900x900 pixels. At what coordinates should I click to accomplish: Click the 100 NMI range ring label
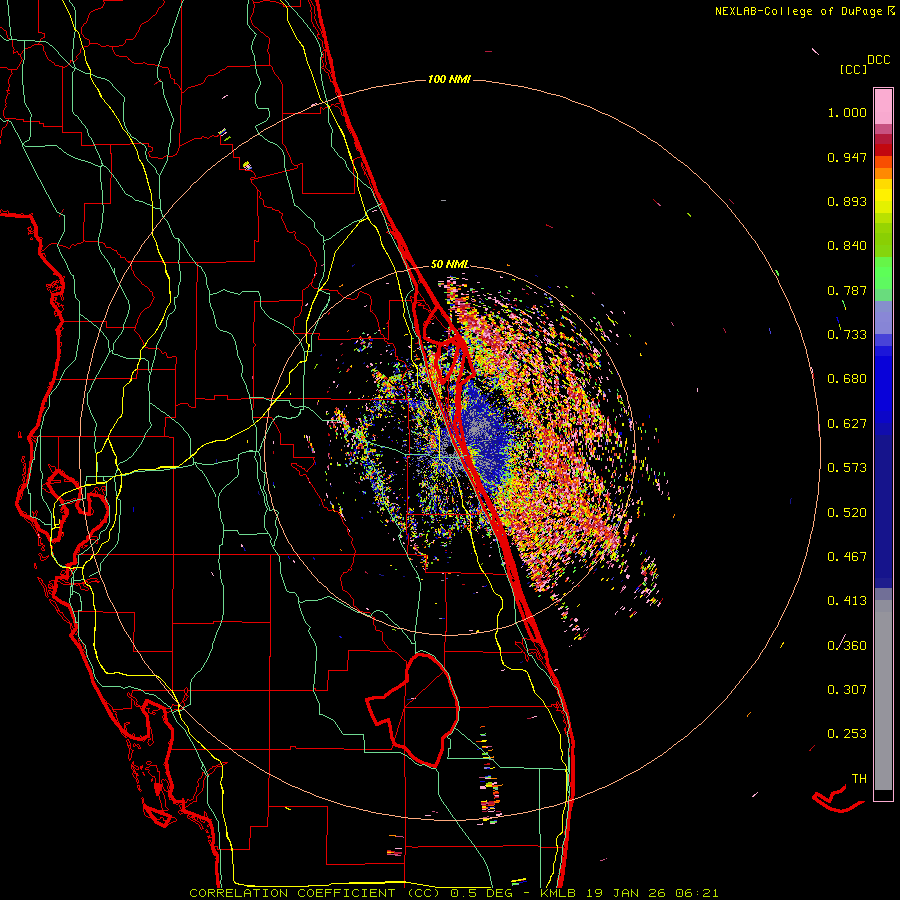point(449,79)
